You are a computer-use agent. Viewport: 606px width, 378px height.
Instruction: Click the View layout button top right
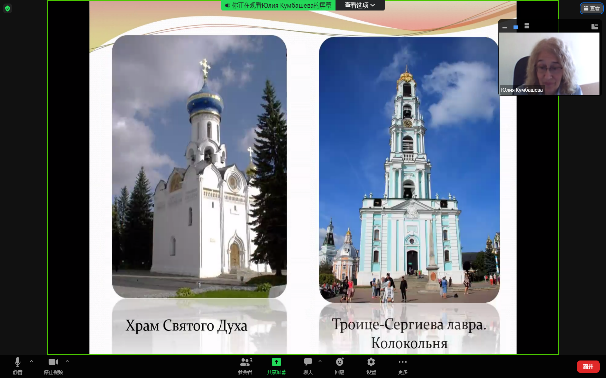click(591, 8)
